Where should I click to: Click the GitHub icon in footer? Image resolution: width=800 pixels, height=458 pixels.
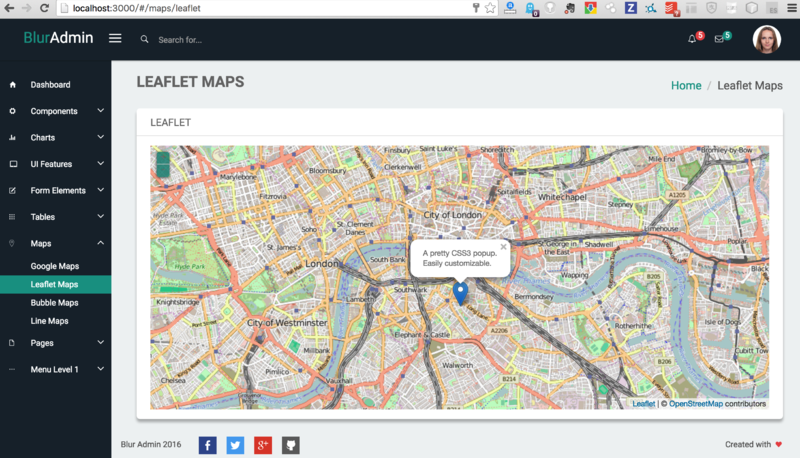pos(290,445)
